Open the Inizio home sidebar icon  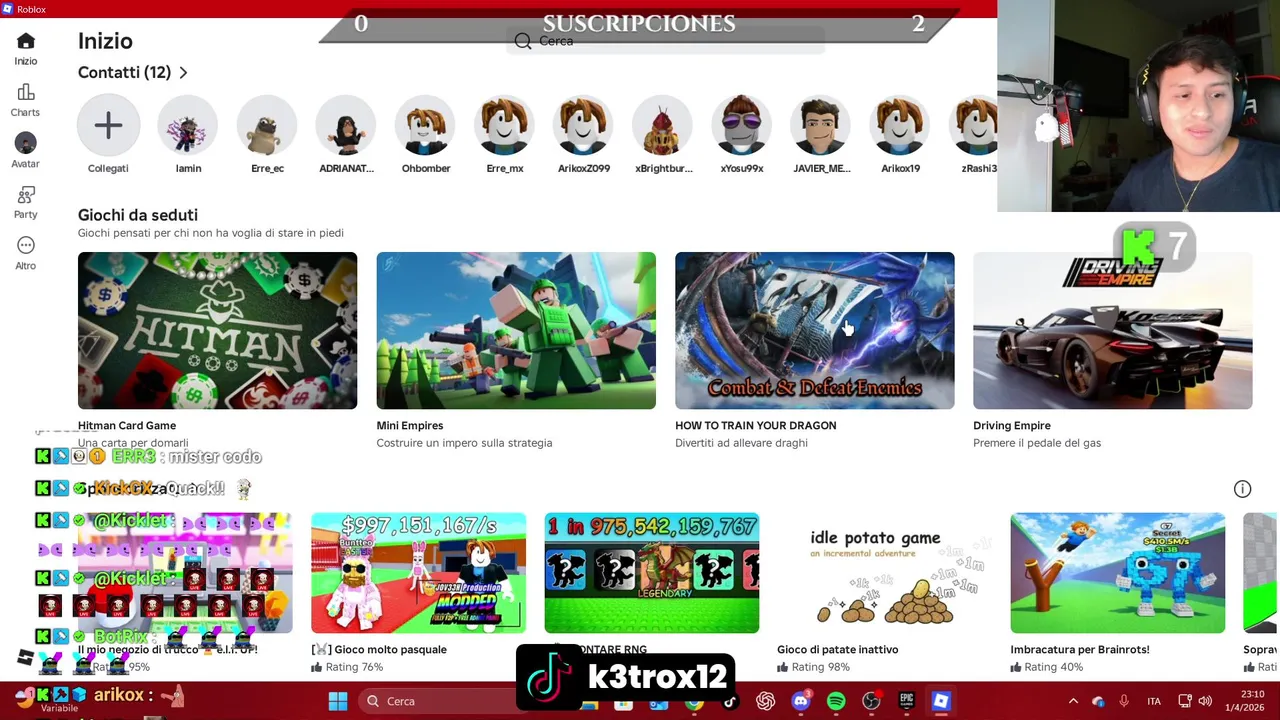[26, 41]
